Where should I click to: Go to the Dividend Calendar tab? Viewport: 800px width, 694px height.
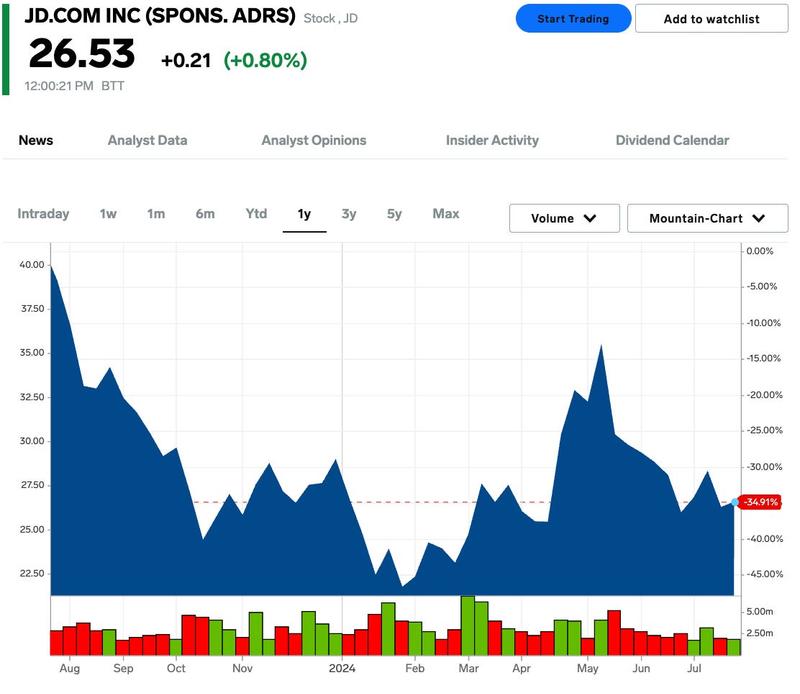[x=672, y=140]
